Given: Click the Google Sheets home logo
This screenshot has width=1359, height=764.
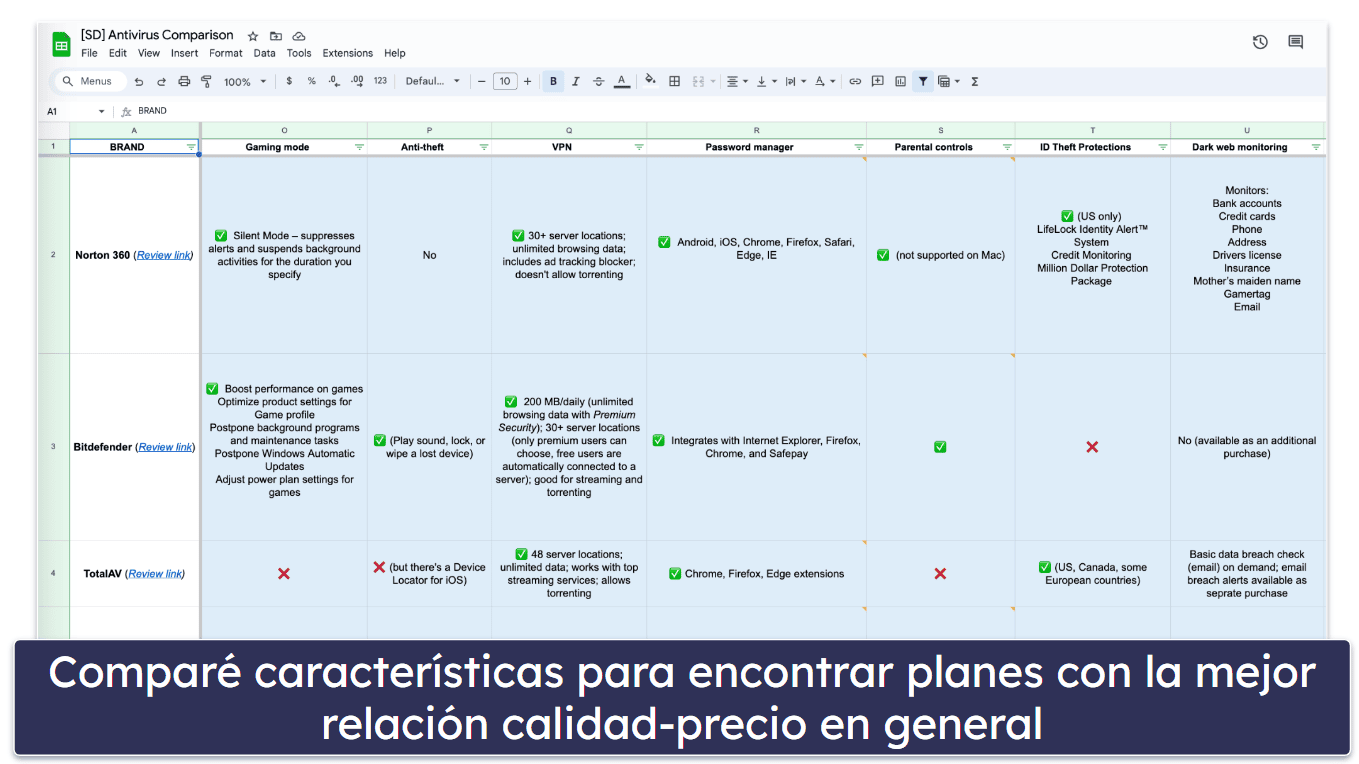Looking at the screenshot, I should pyautogui.click(x=61, y=43).
